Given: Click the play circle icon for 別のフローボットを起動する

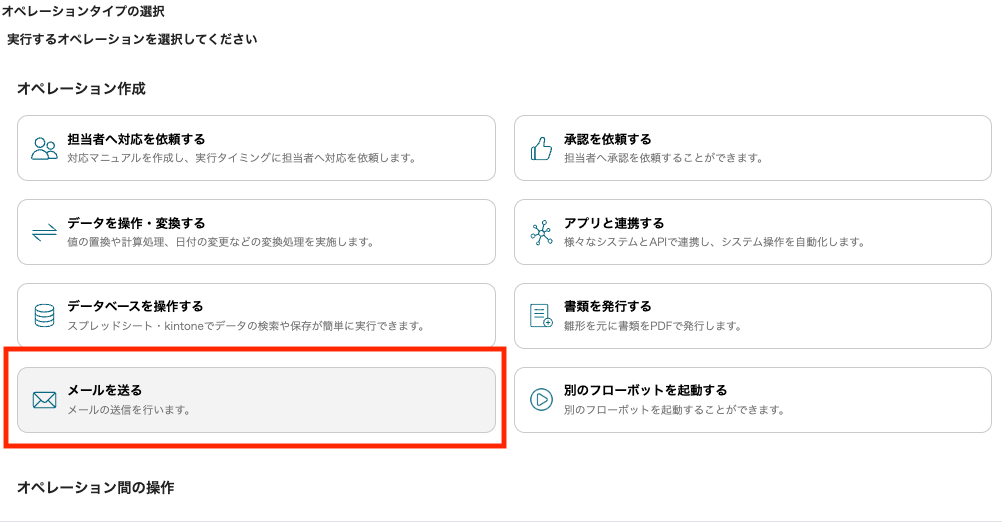Looking at the screenshot, I should tap(541, 400).
